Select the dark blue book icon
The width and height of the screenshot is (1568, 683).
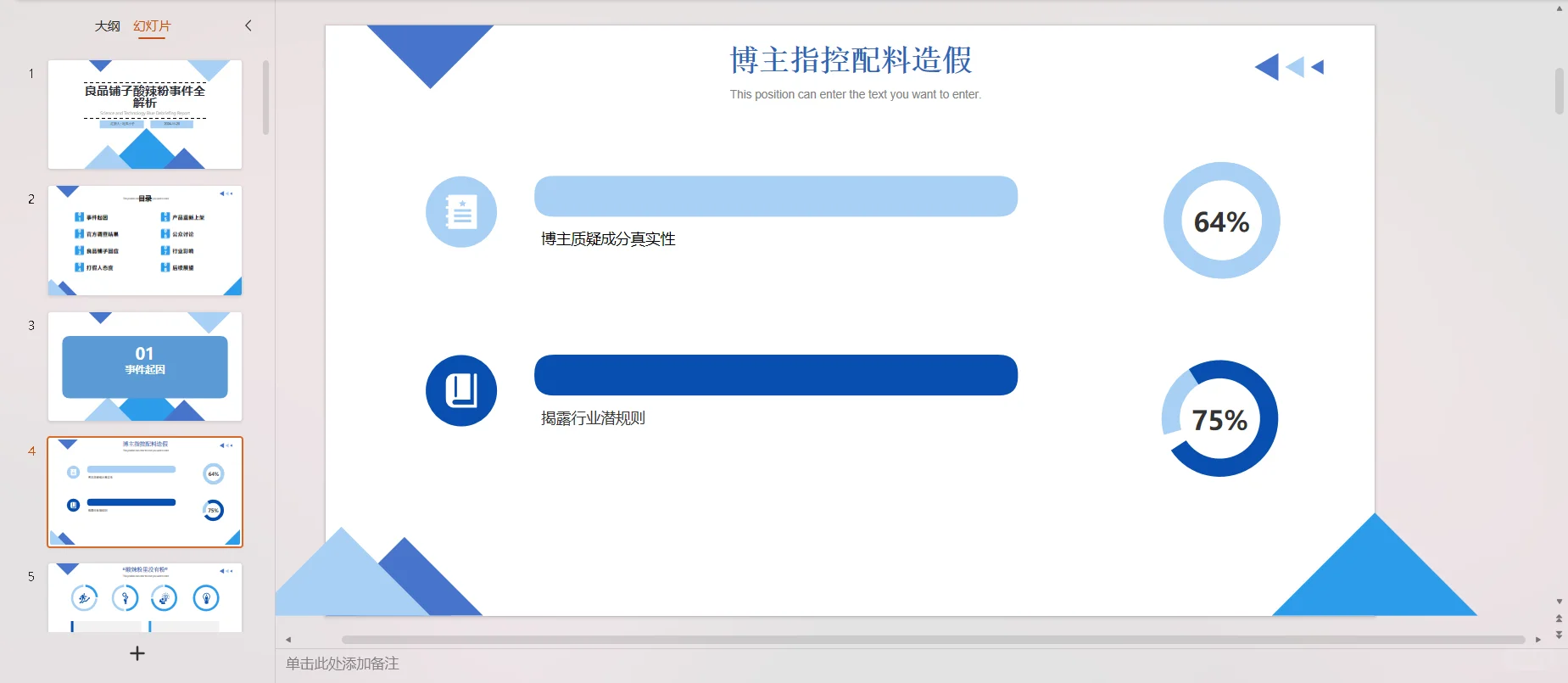tap(461, 390)
